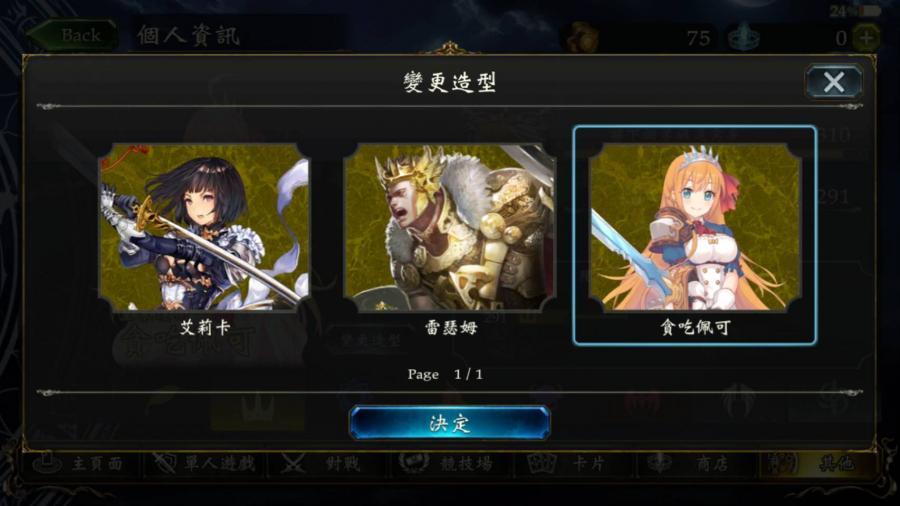Open the 單人遊戲 tab

[x=204, y=464]
